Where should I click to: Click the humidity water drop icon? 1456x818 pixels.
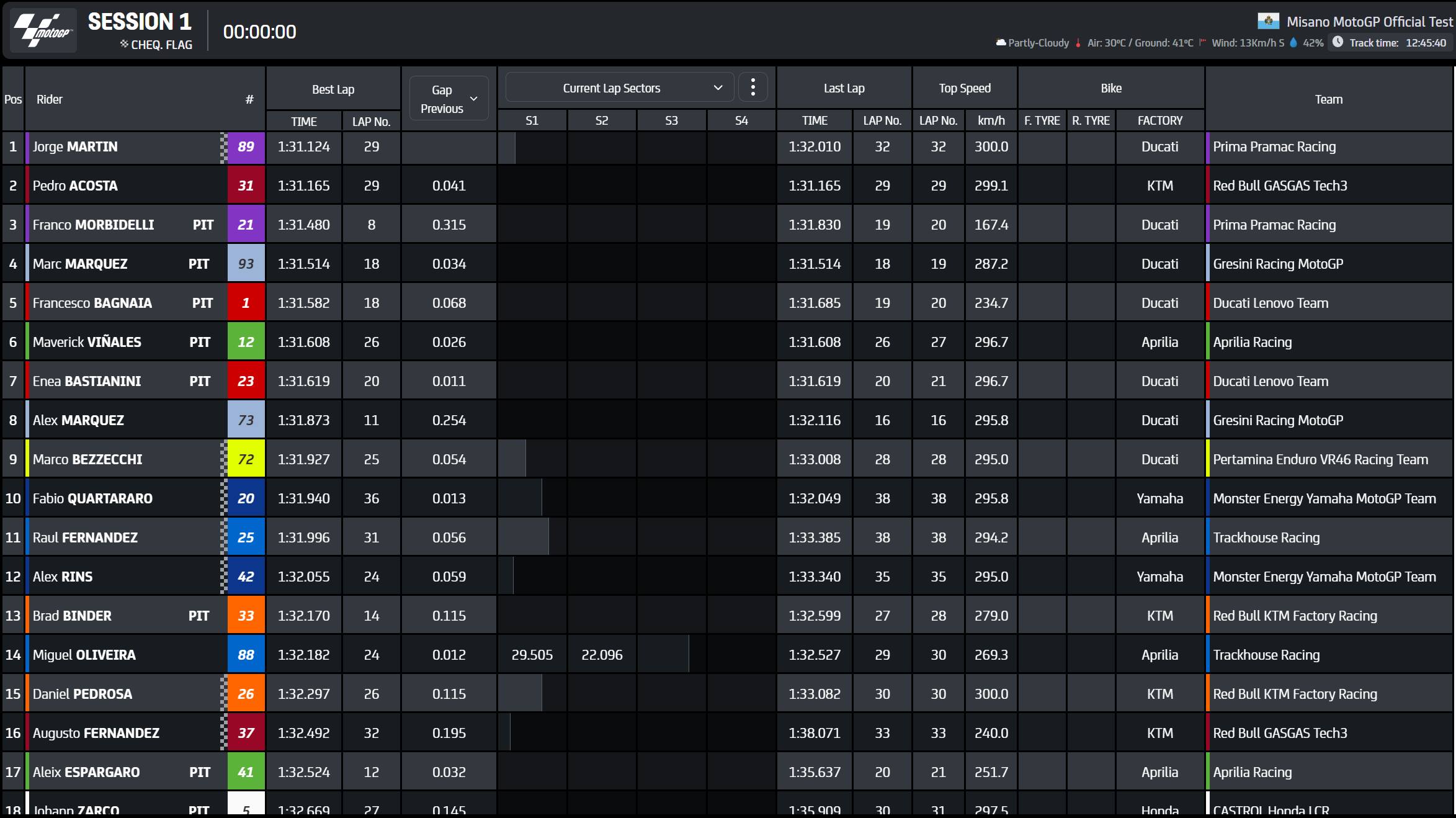click(x=1293, y=43)
